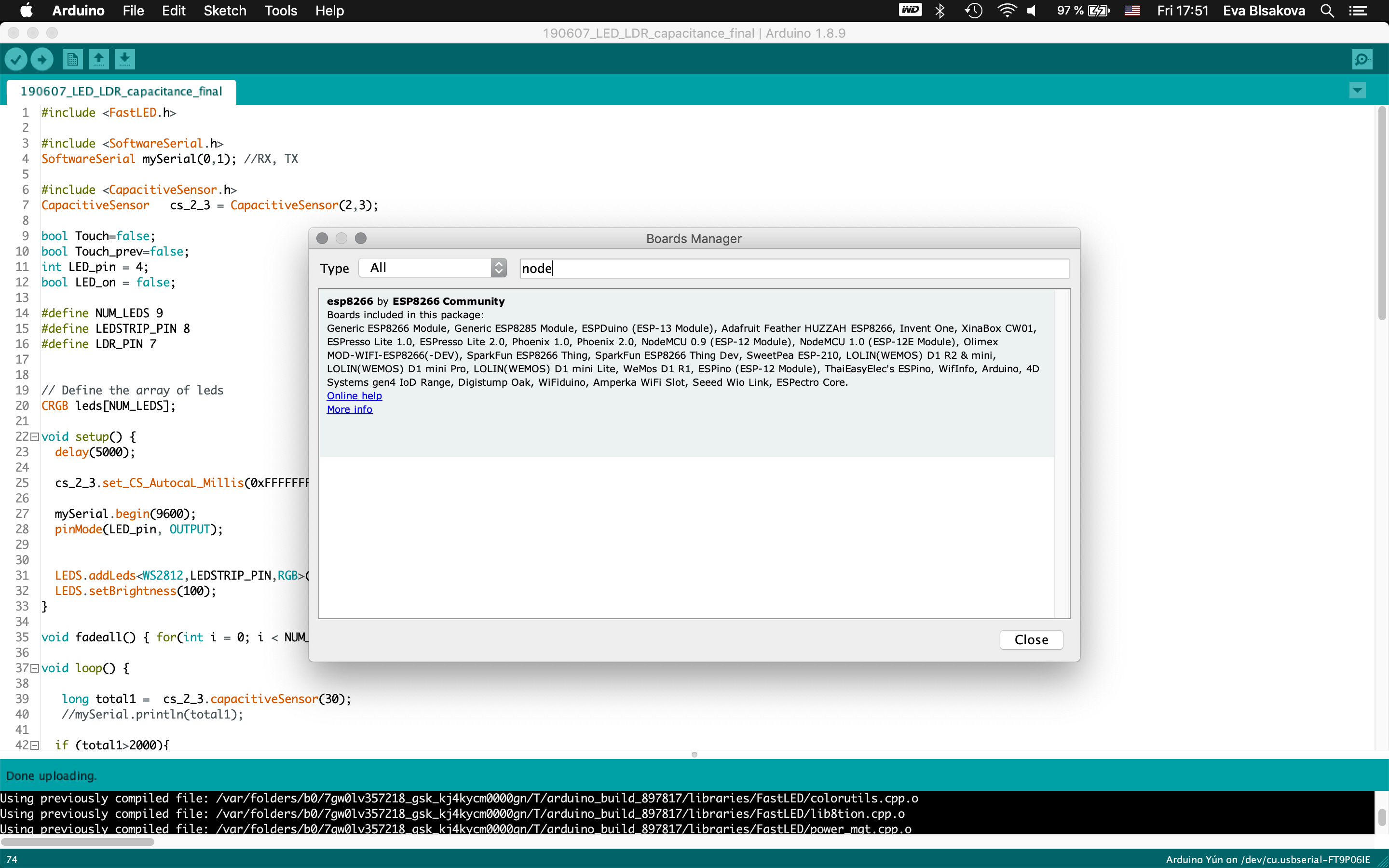Viewport: 1389px width, 868px height.
Task: Open the Type dropdown set to All
Action: coord(433,268)
